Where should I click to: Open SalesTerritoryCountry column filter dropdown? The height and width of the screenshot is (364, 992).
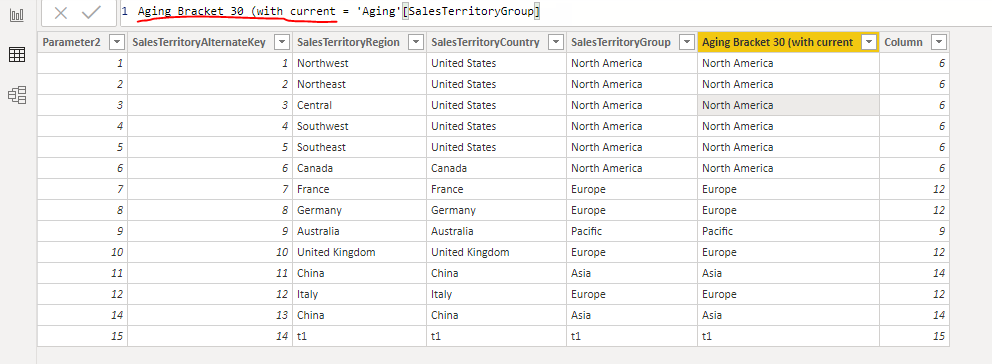(x=555, y=42)
